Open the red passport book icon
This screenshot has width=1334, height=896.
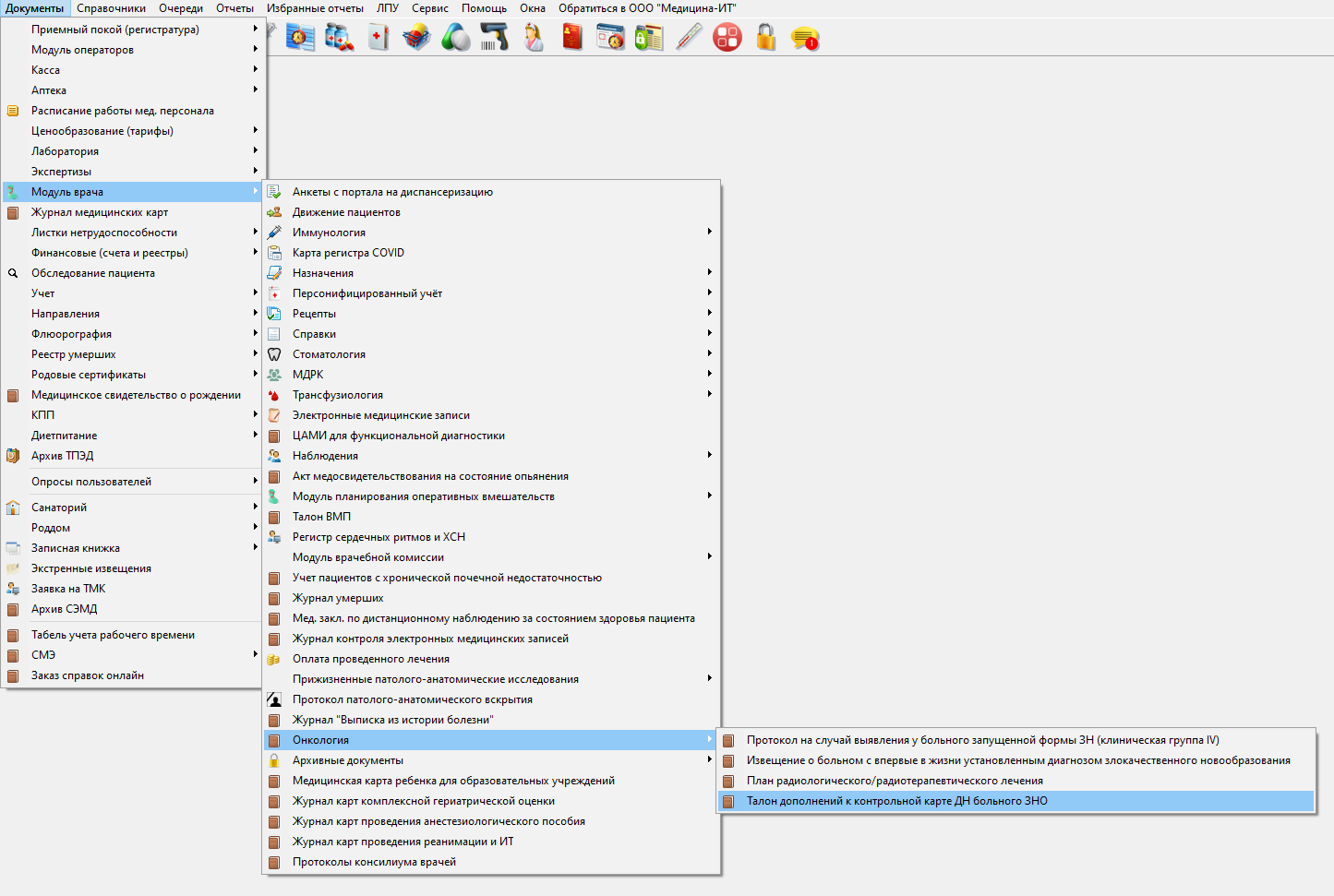pos(572,38)
